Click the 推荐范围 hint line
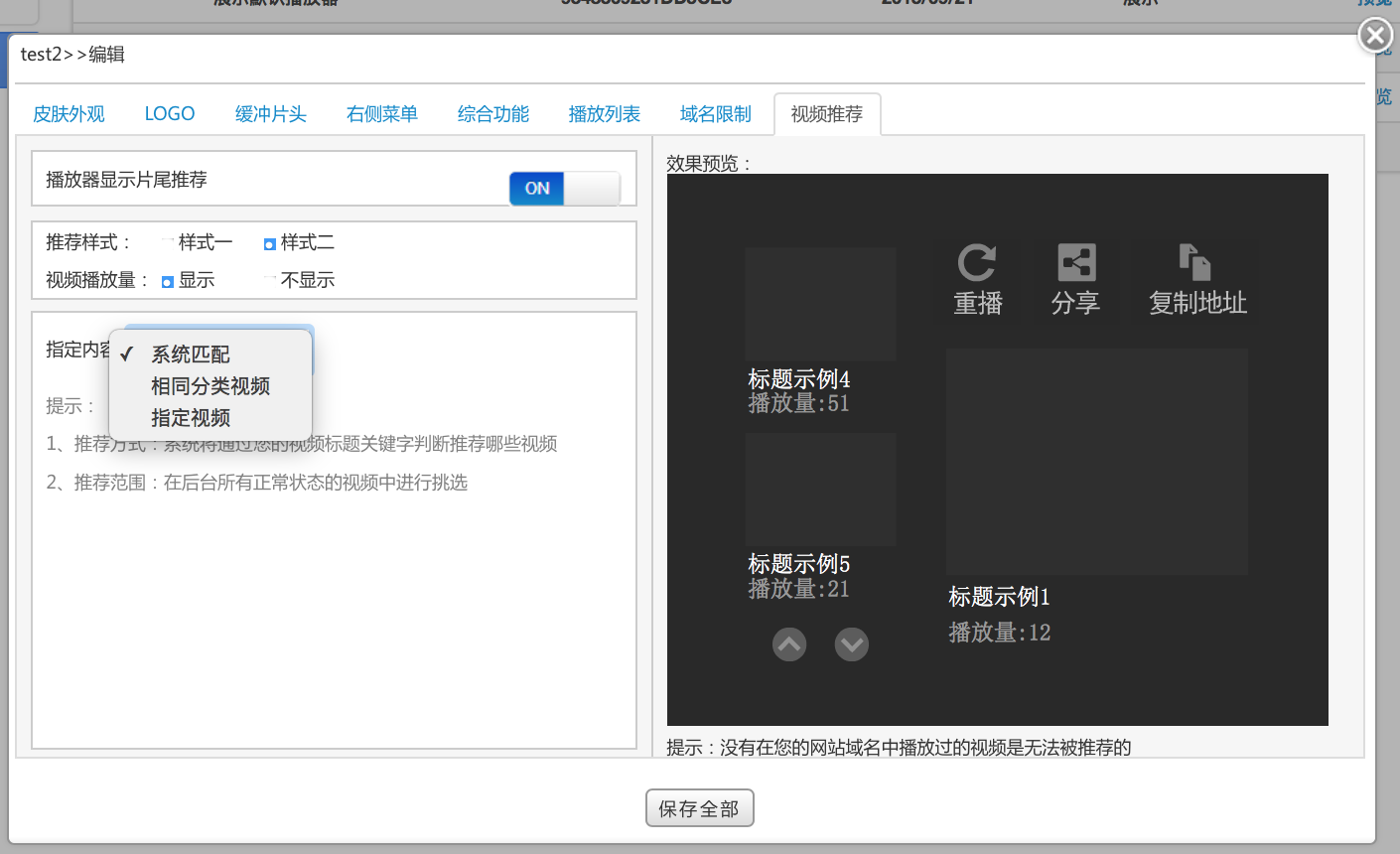The width and height of the screenshot is (1400, 854). point(256,483)
